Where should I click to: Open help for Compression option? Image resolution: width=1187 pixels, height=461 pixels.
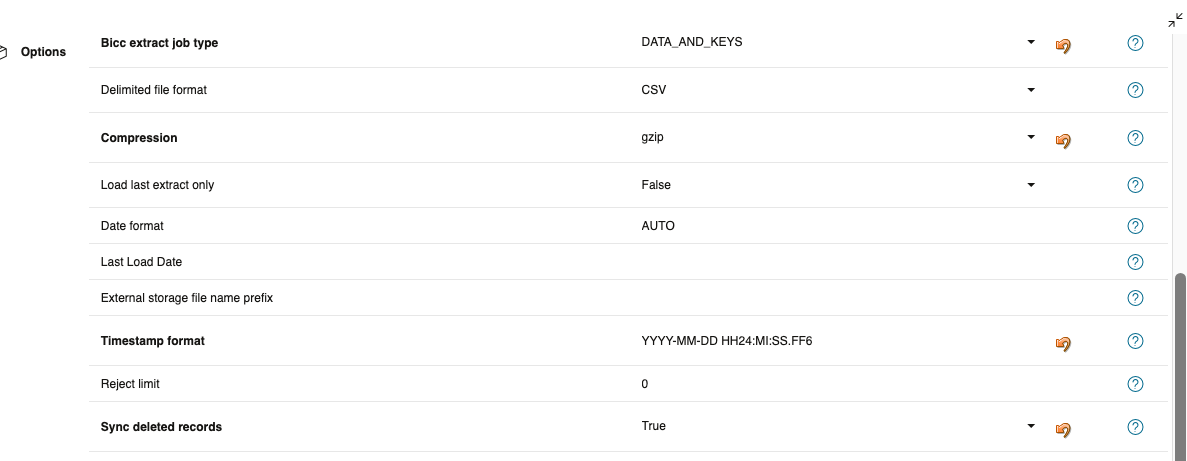click(1135, 138)
